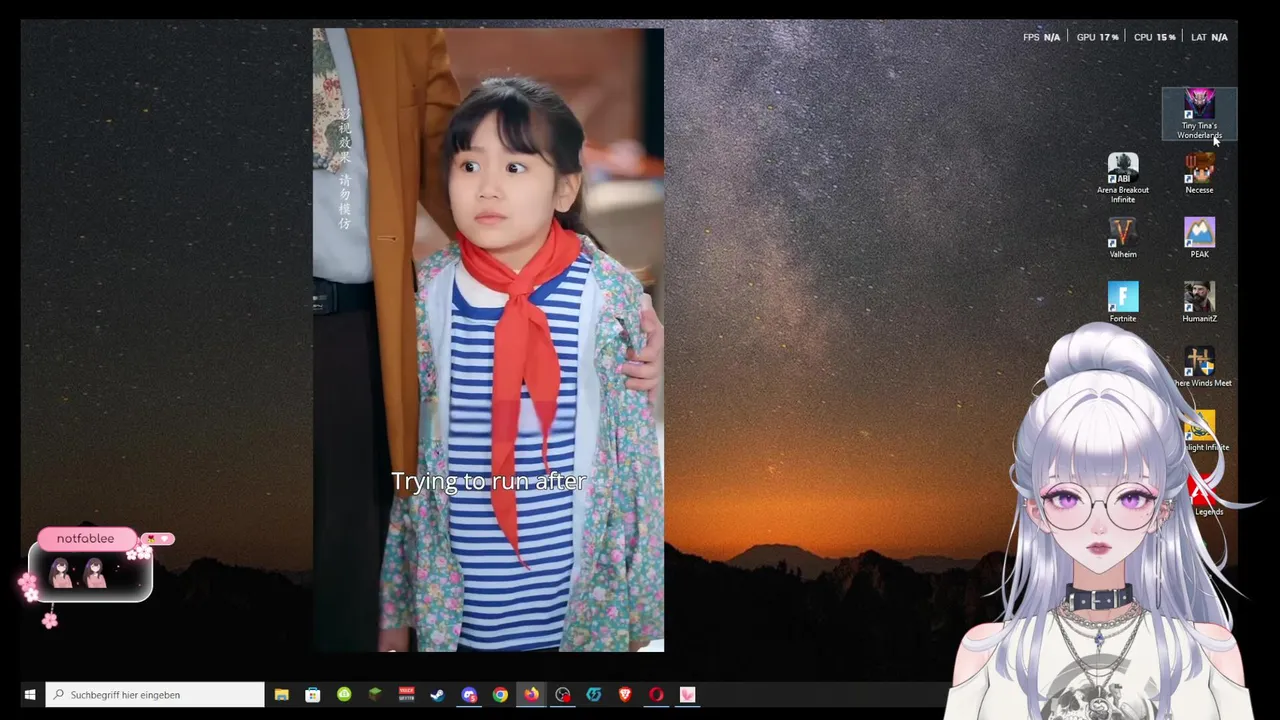This screenshot has width=1280, height=720.
Task: Open the Fortnite desktop shortcut
Action: click(1123, 302)
